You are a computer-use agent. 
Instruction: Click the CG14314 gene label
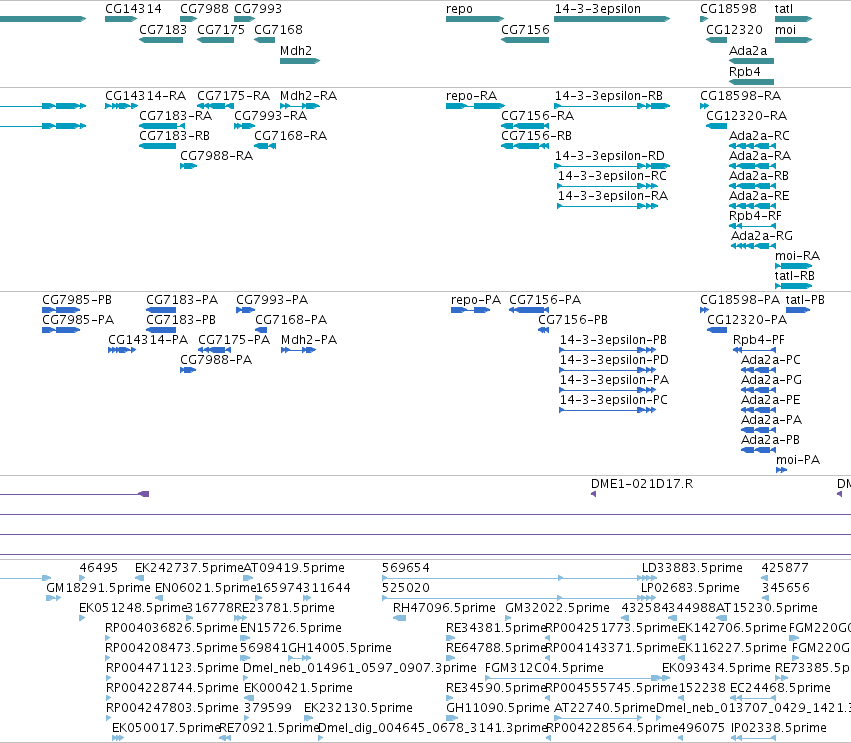click(x=133, y=9)
